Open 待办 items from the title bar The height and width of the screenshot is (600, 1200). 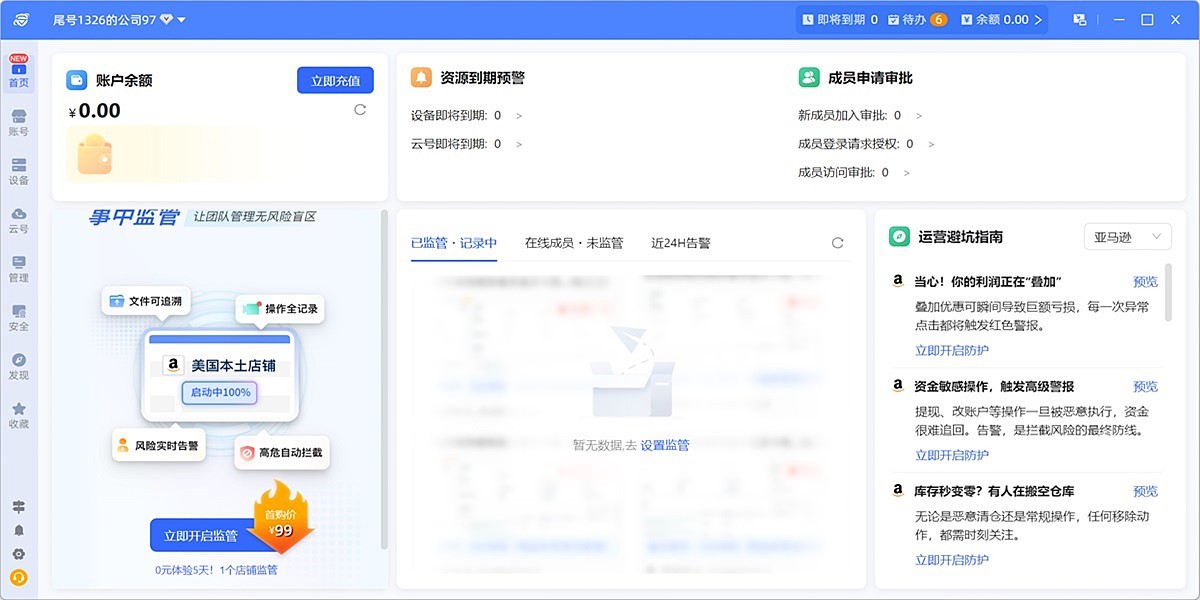tap(917, 18)
